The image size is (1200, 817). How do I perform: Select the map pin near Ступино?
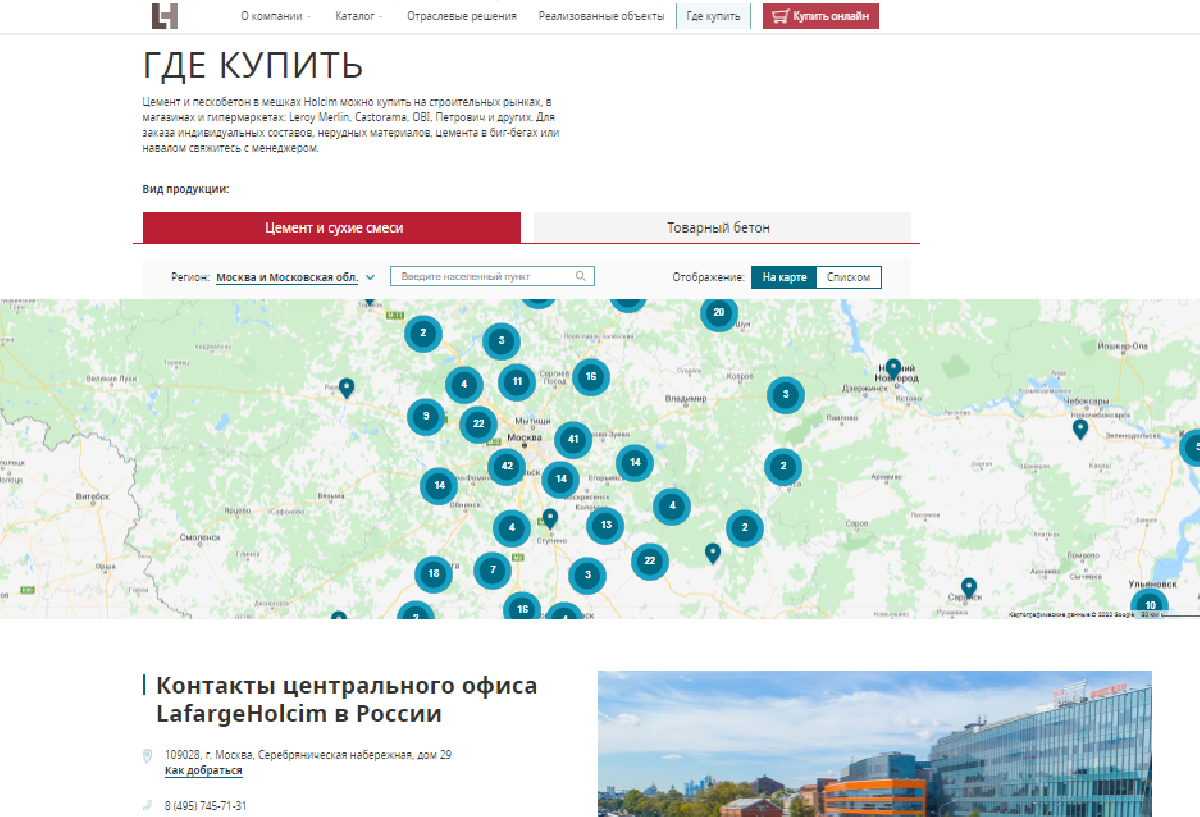point(550,518)
